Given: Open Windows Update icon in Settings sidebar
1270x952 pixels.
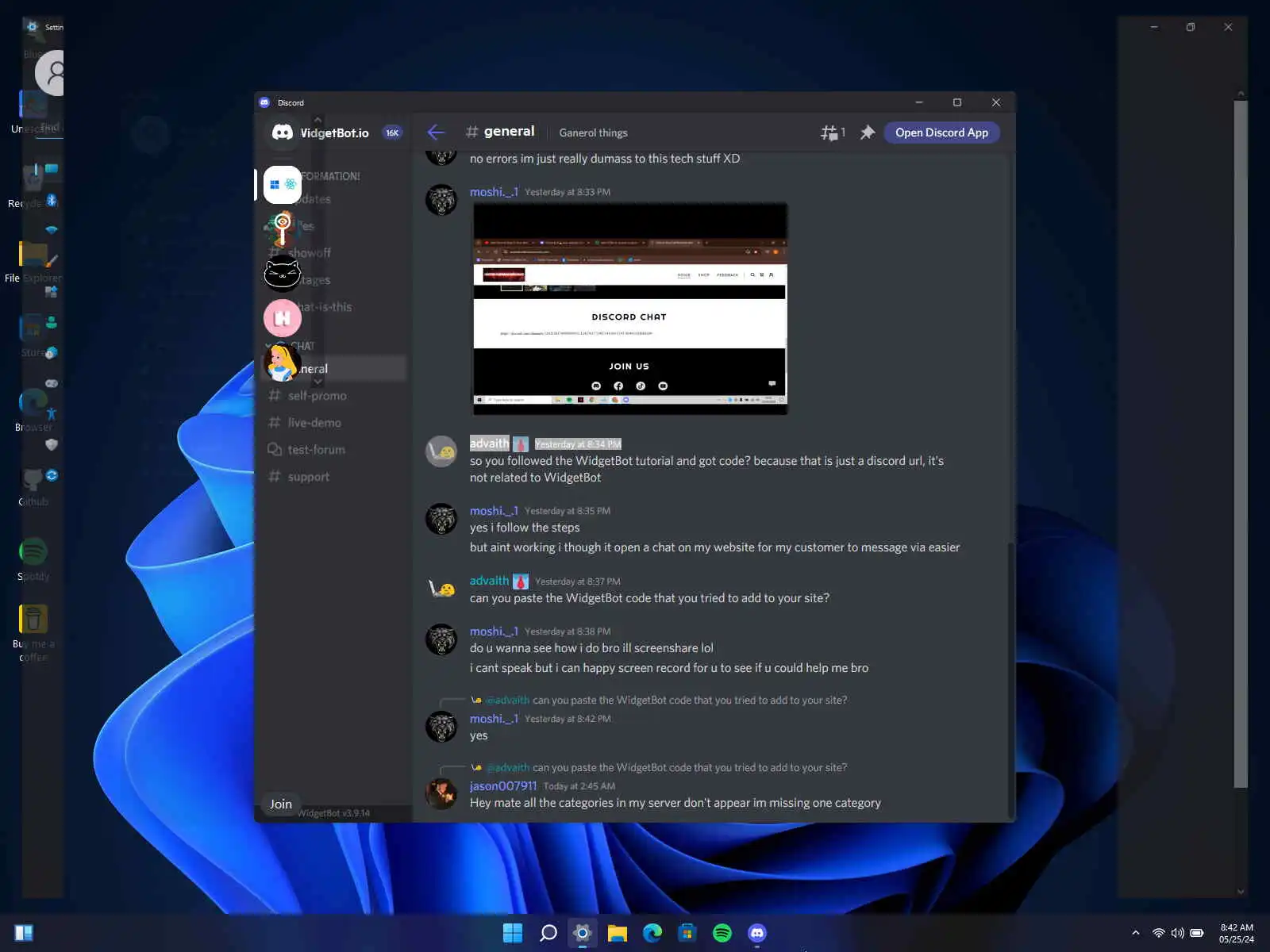Looking at the screenshot, I should 52,475.
